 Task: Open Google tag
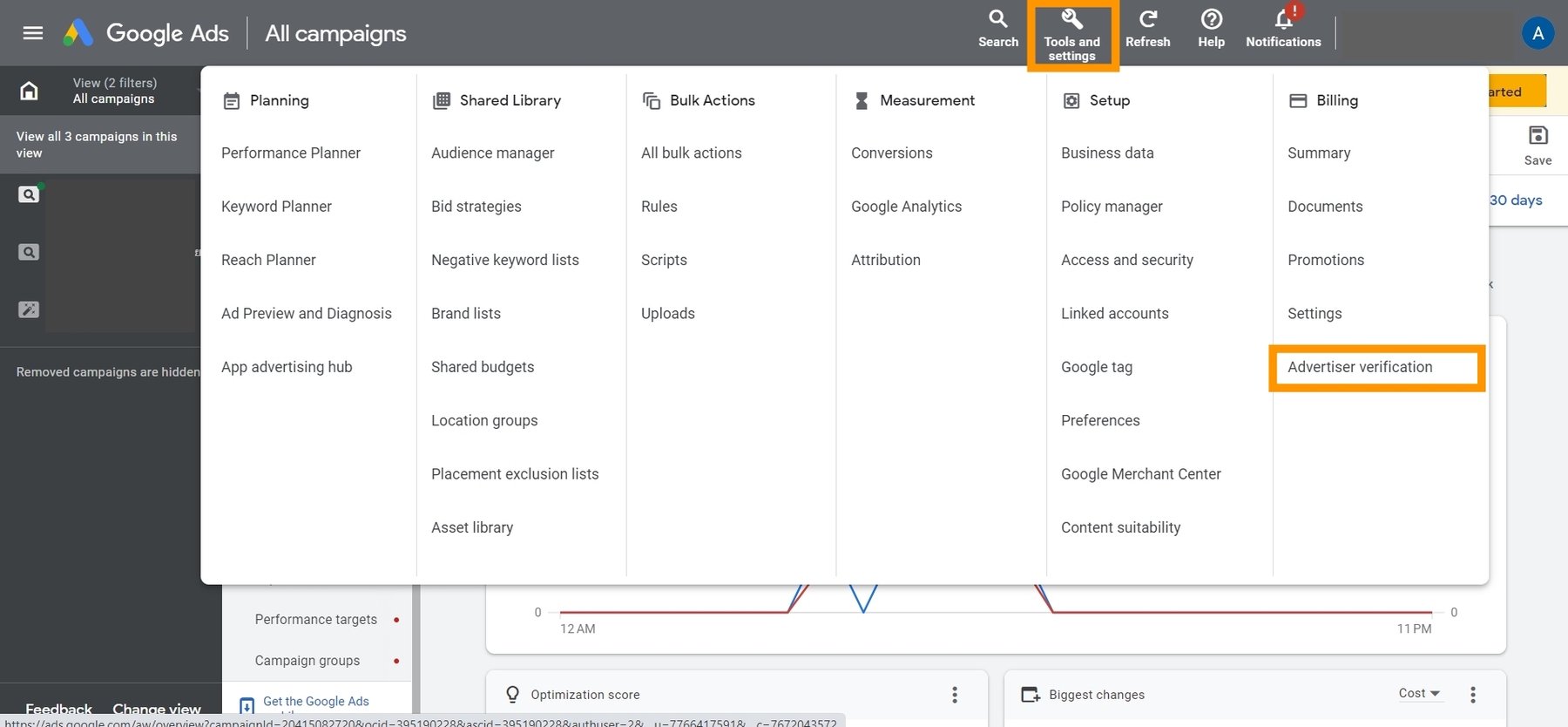[x=1097, y=367]
